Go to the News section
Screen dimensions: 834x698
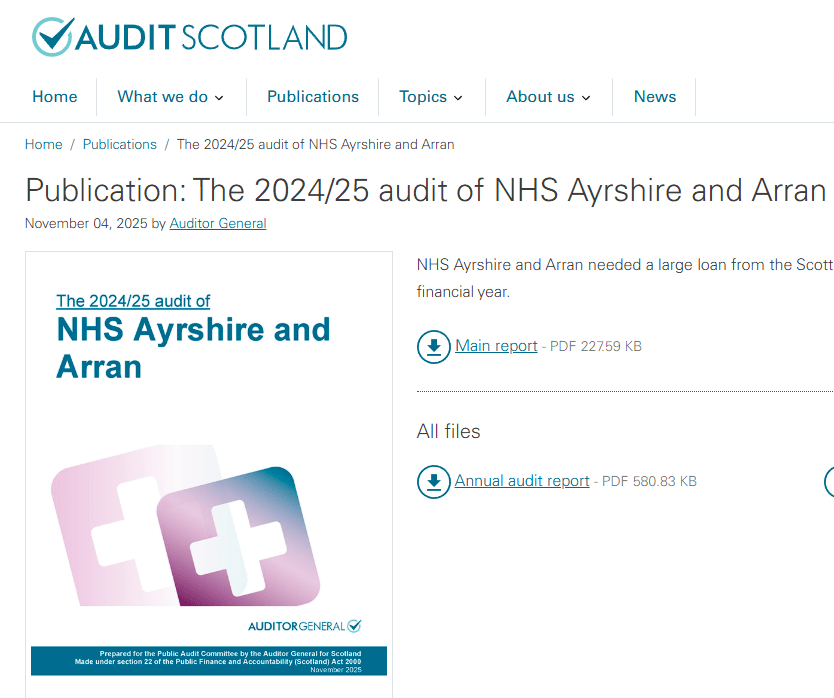(655, 96)
